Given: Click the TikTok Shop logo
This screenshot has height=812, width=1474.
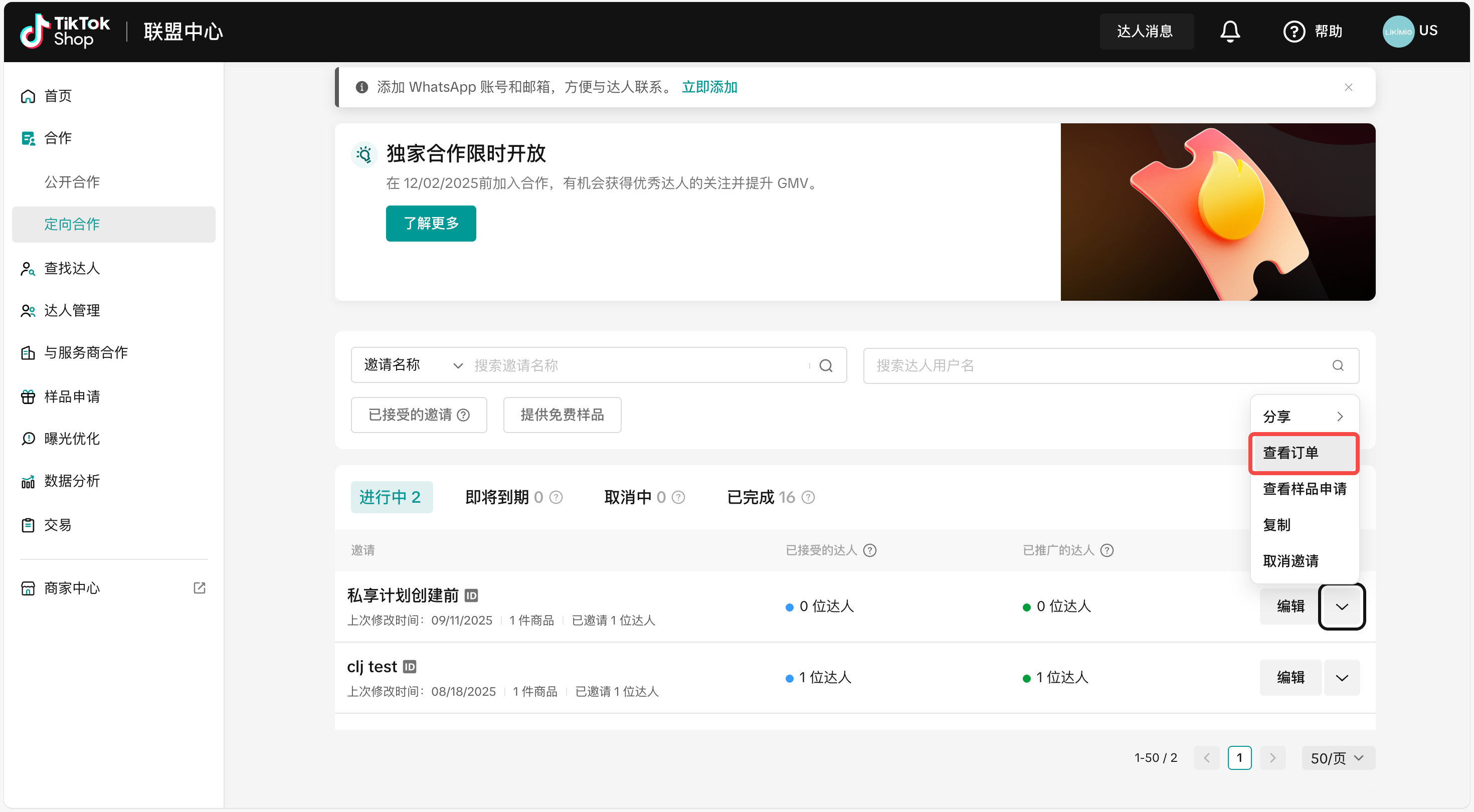Looking at the screenshot, I should [64, 31].
